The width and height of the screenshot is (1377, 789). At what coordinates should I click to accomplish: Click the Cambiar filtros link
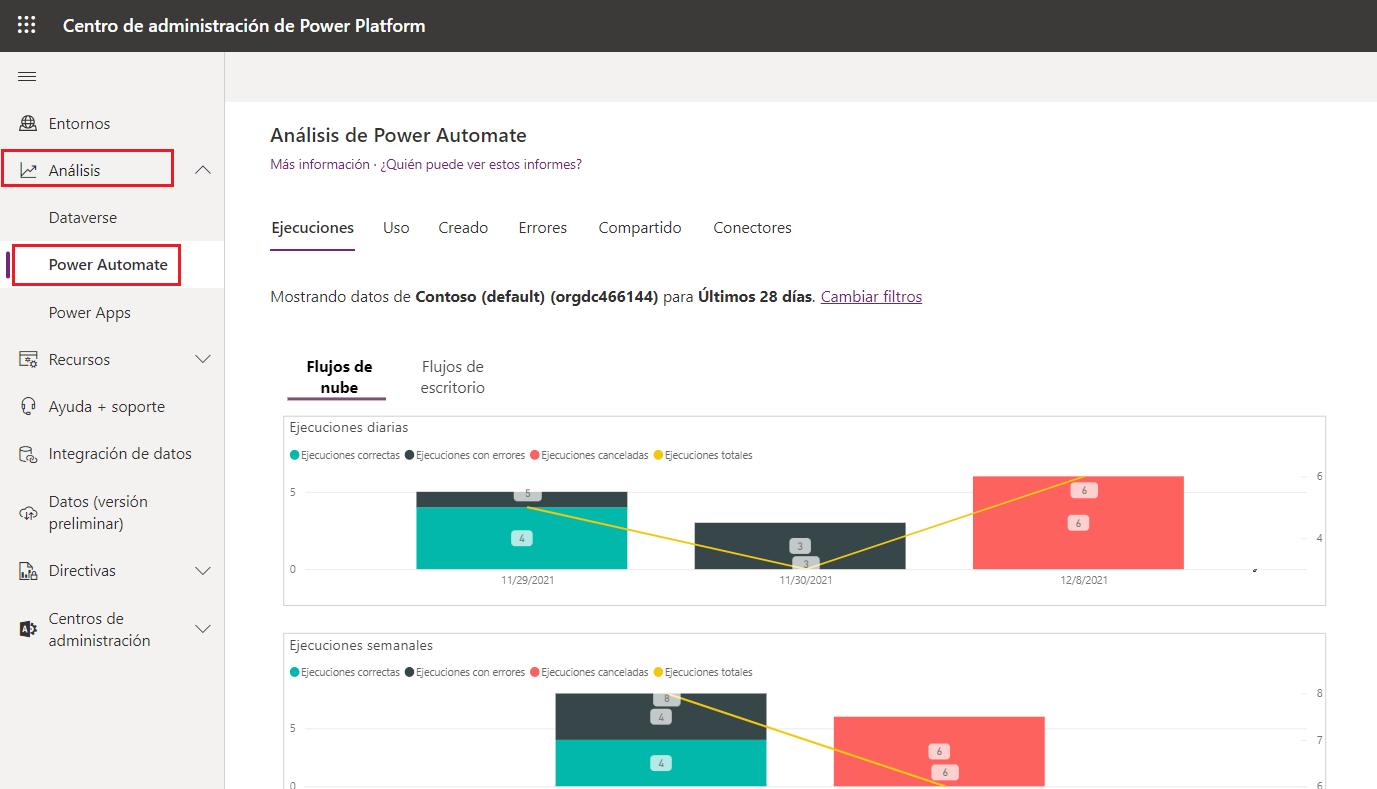(871, 297)
